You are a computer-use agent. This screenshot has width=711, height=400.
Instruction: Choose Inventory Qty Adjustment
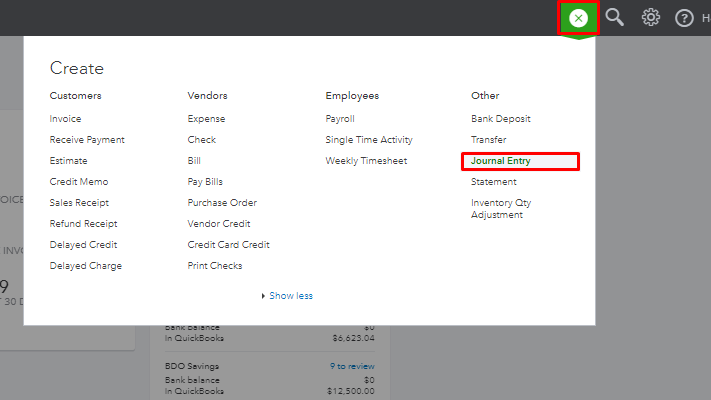pyautogui.click(x=501, y=209)
